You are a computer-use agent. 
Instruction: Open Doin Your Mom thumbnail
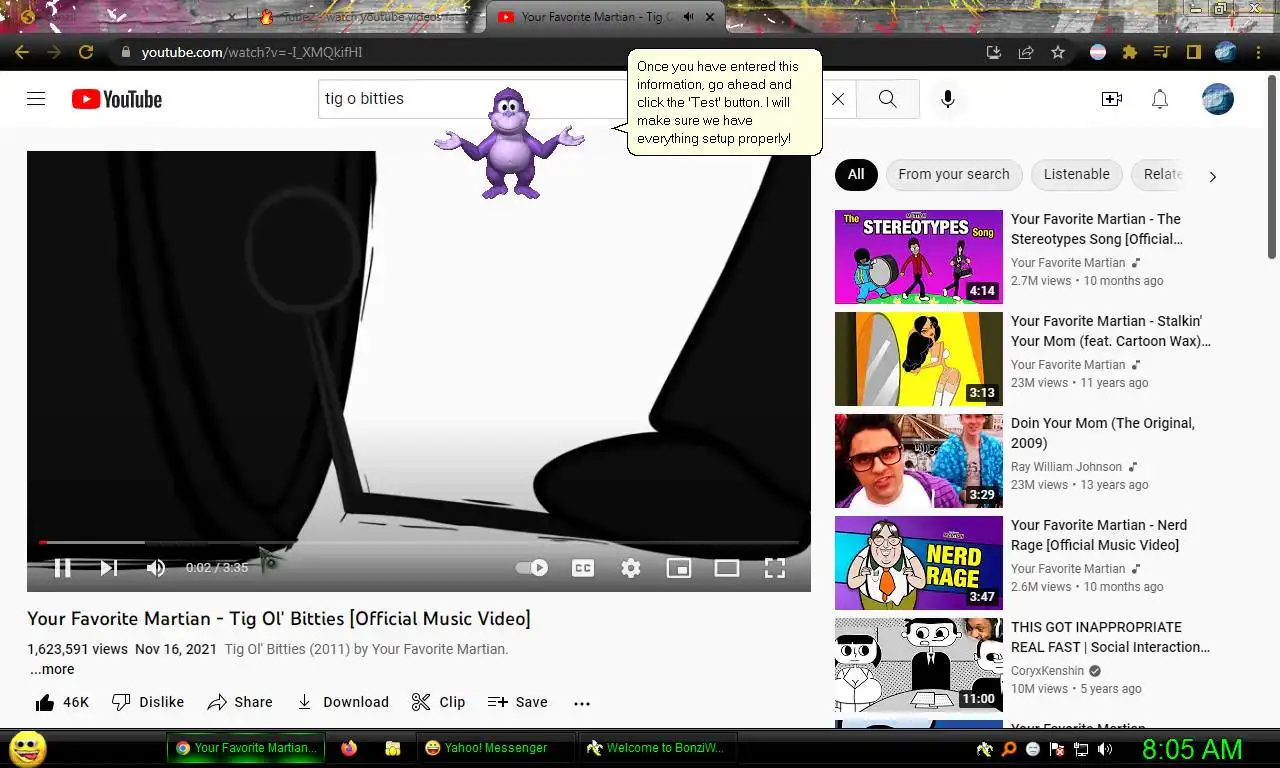919,461
